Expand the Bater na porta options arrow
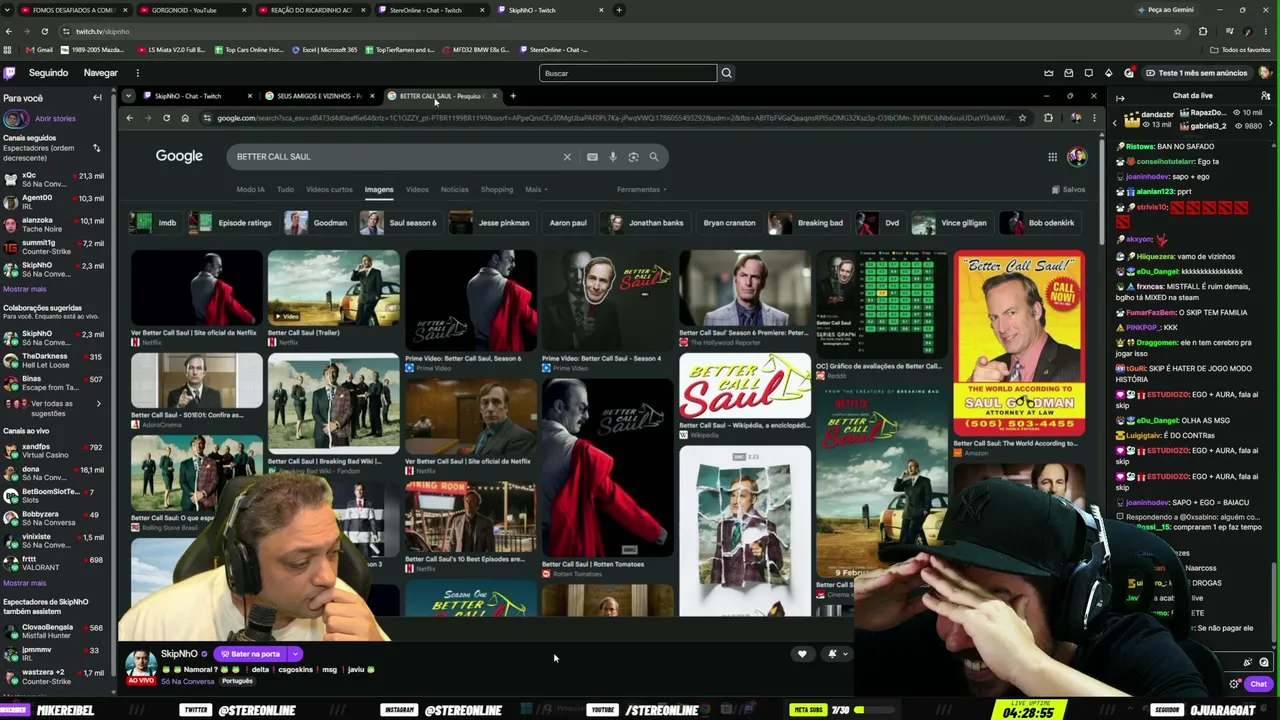Viewport: 1280px width, 720px height. (x=295, y=654)
